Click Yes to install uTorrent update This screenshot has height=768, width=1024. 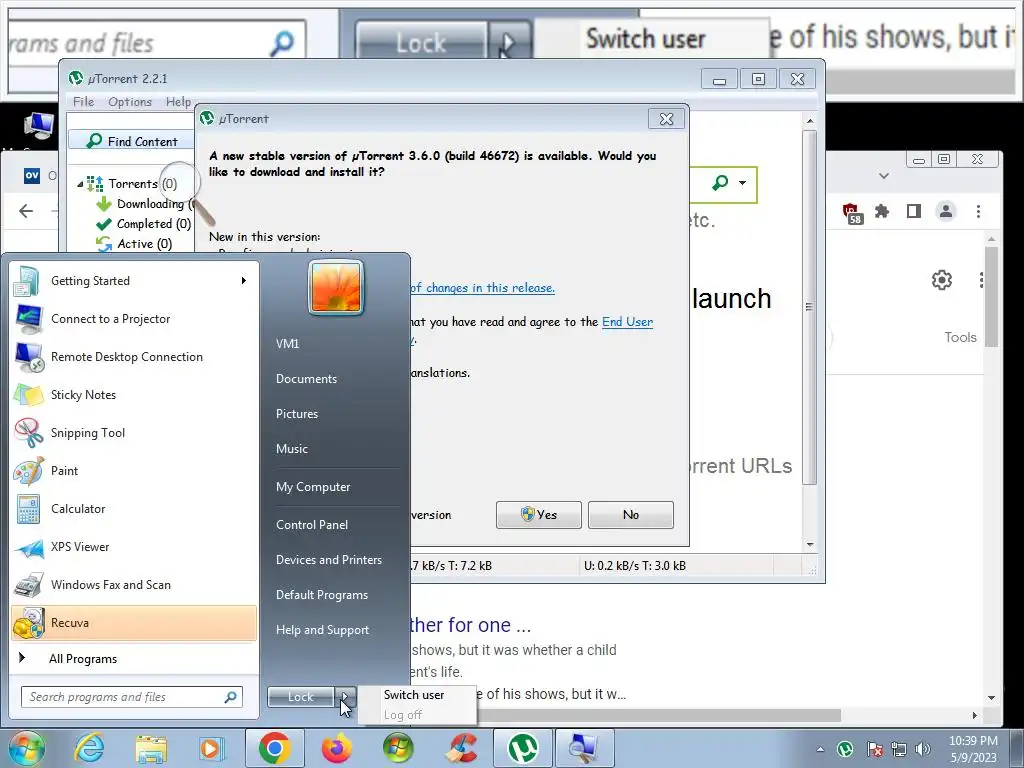point(539,515)
